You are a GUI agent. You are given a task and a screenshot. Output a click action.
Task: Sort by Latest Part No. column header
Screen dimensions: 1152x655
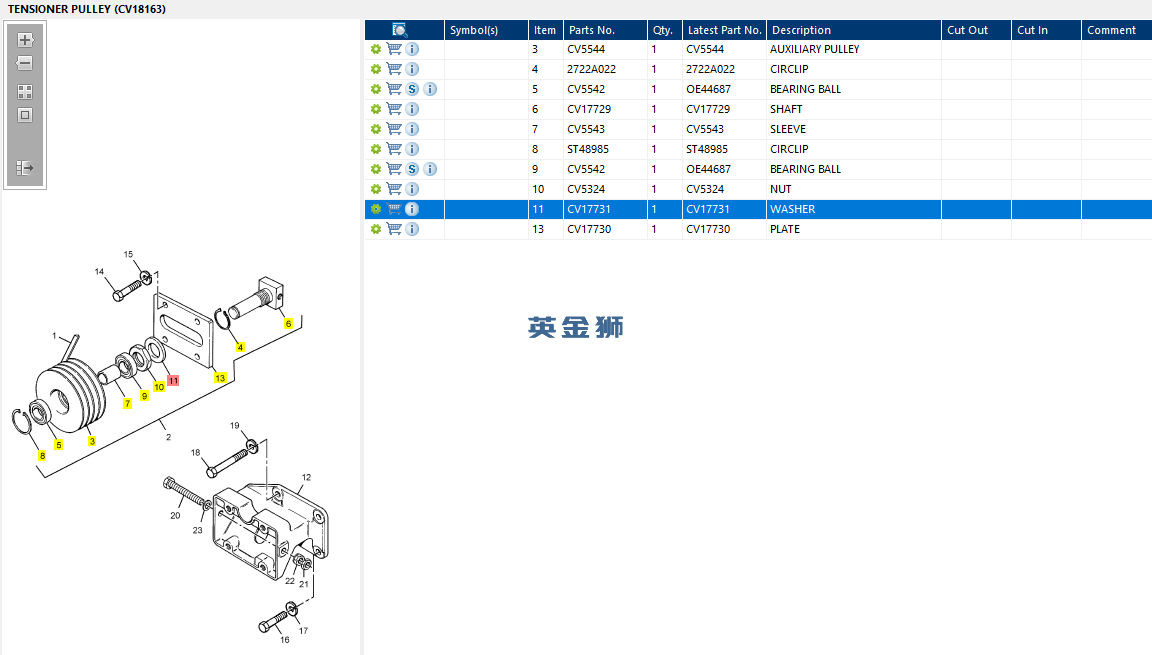click(724, 30)
